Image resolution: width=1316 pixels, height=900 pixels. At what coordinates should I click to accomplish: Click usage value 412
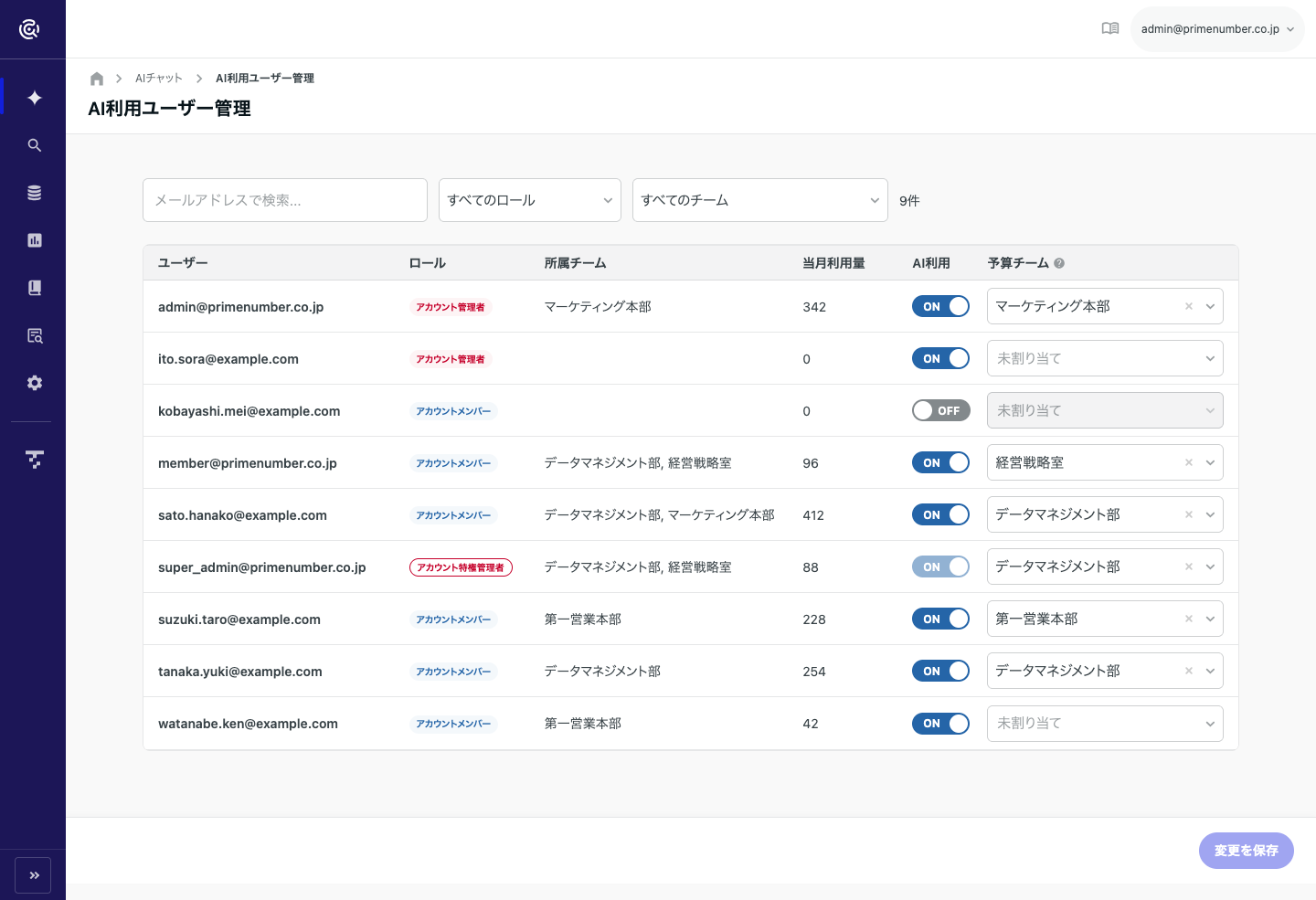point(813,515)
